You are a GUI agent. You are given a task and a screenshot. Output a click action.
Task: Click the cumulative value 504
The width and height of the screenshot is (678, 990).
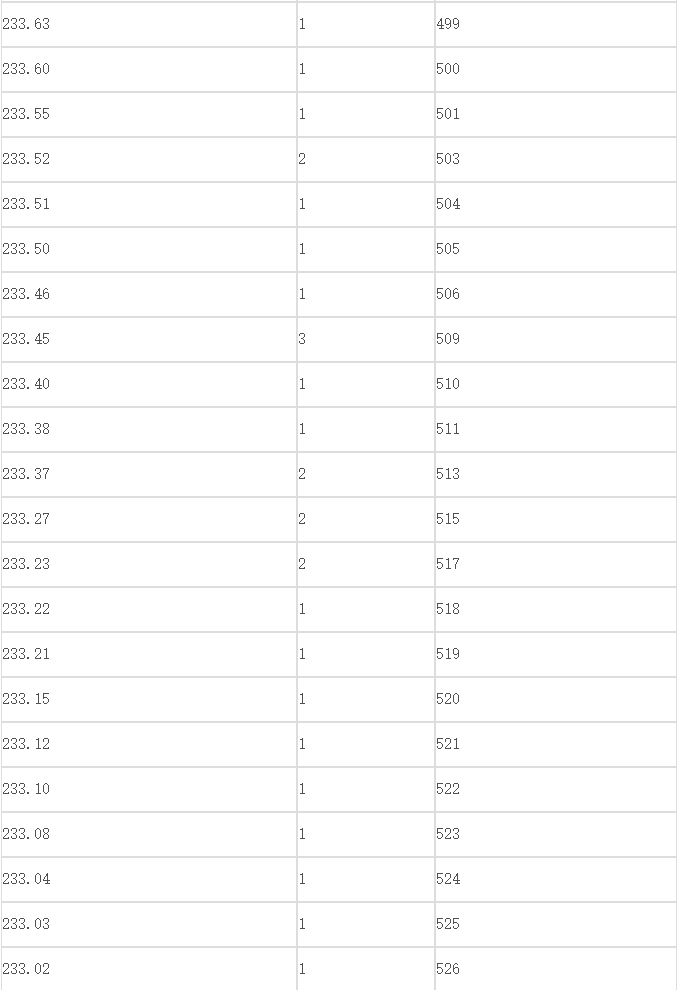tap(556, 204)
